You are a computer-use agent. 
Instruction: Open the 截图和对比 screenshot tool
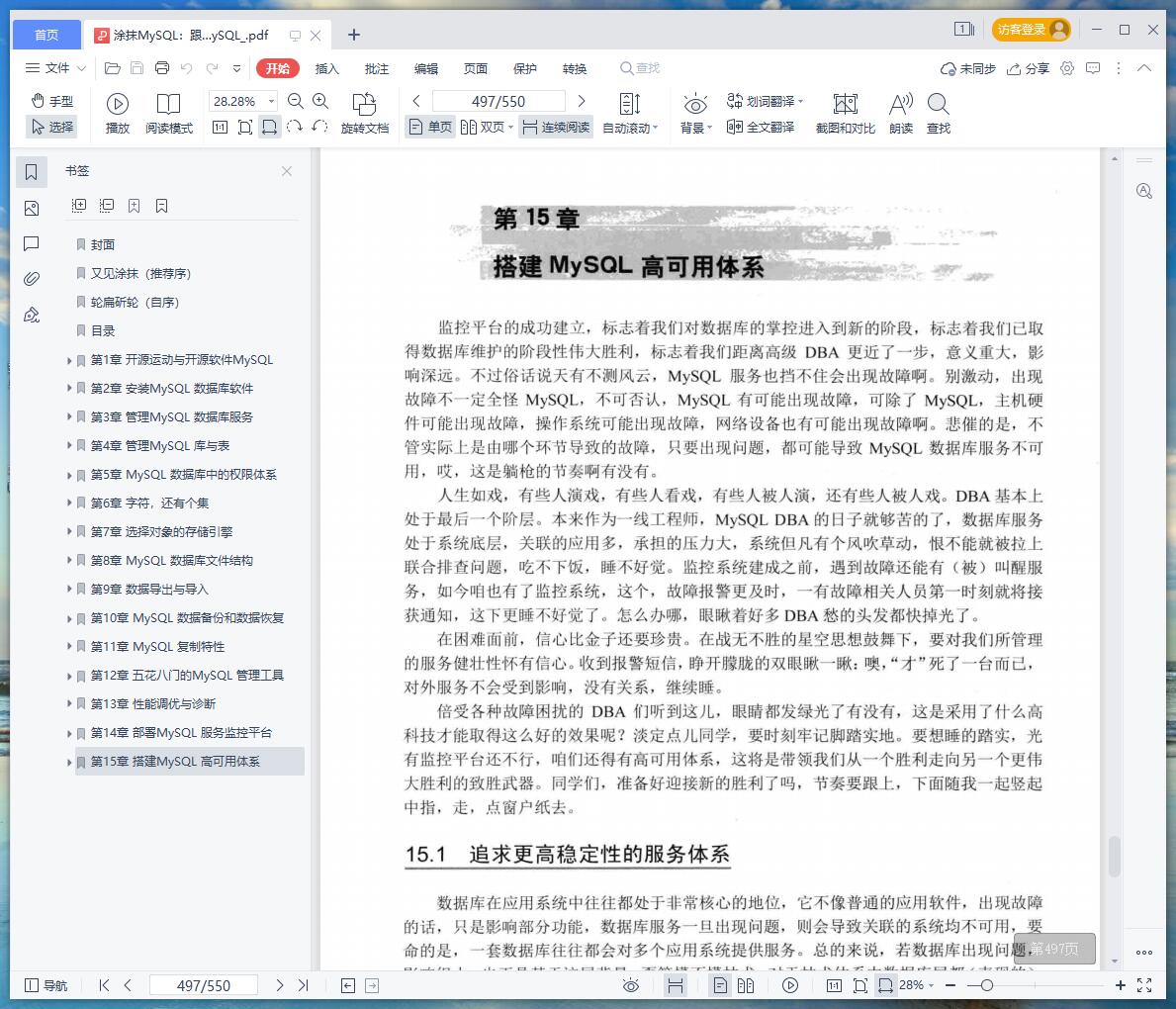(x=846, y=114)
